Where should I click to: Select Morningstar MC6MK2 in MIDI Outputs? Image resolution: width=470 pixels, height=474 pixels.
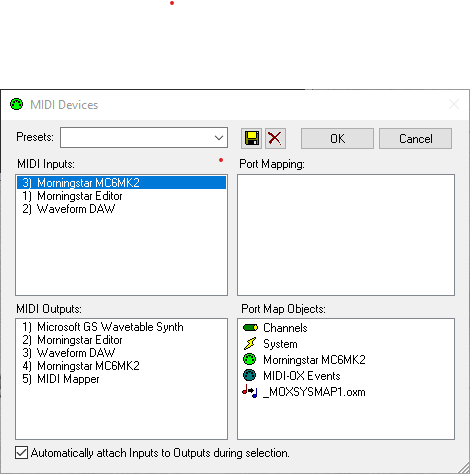pos(121,366)
